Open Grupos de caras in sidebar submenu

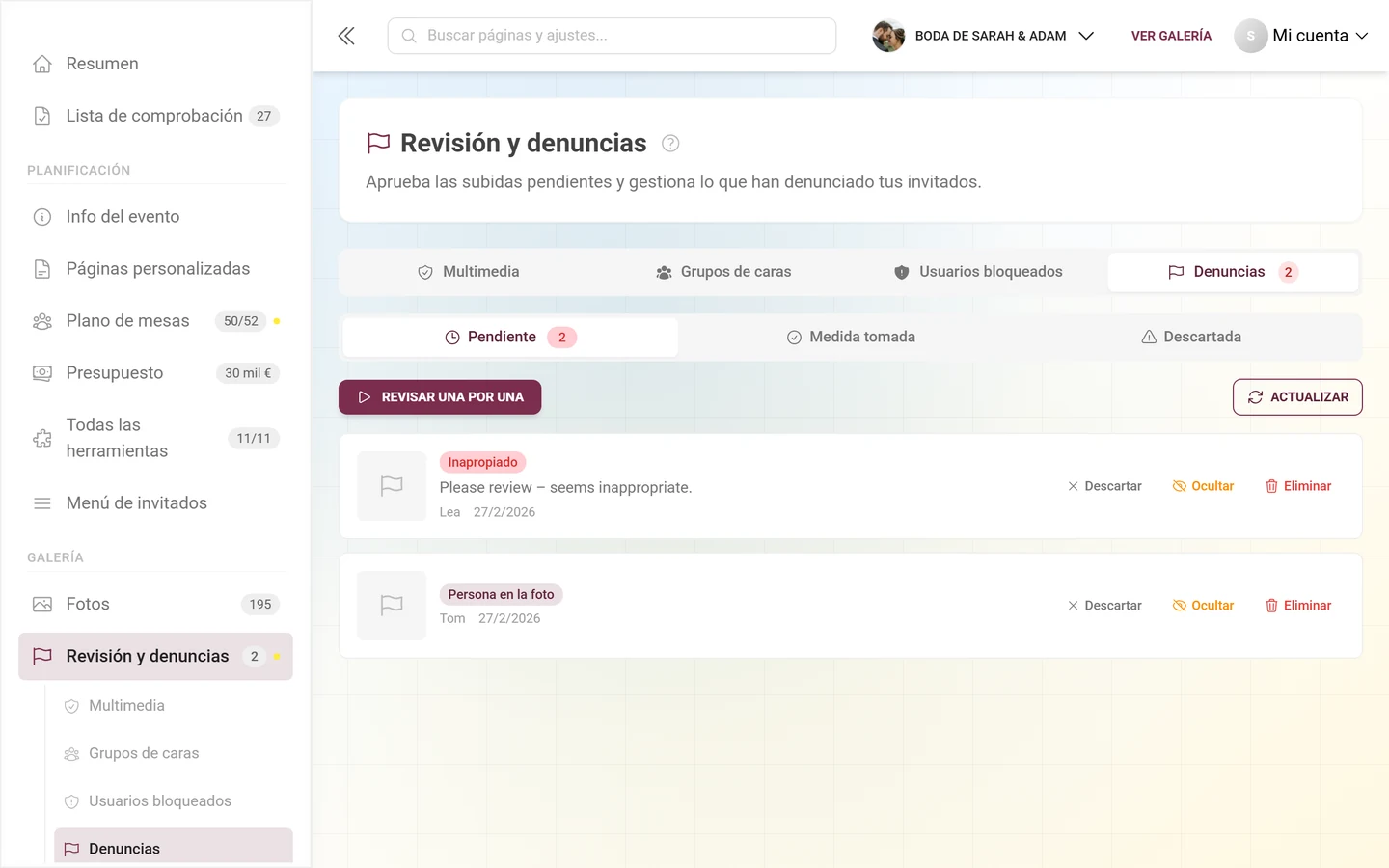pos(174,753)
